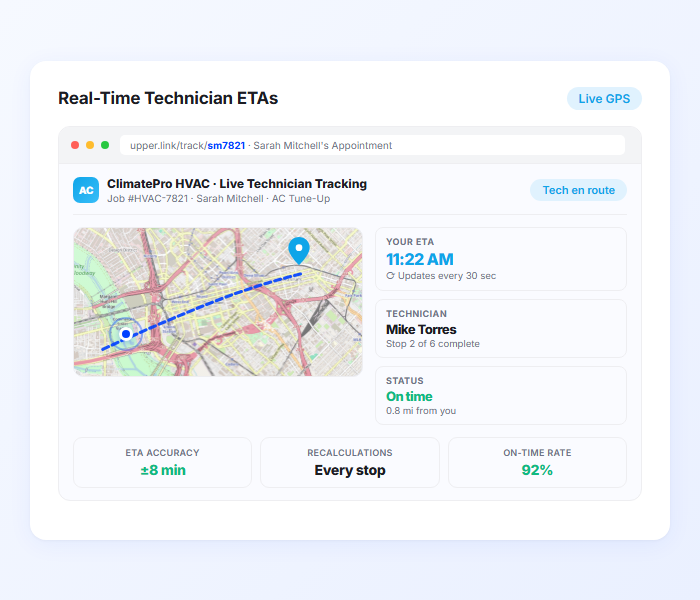Click the technician name Mike Torres
Image resolution: width=700 pixels, height=600 pixels.
click(421, 329)
